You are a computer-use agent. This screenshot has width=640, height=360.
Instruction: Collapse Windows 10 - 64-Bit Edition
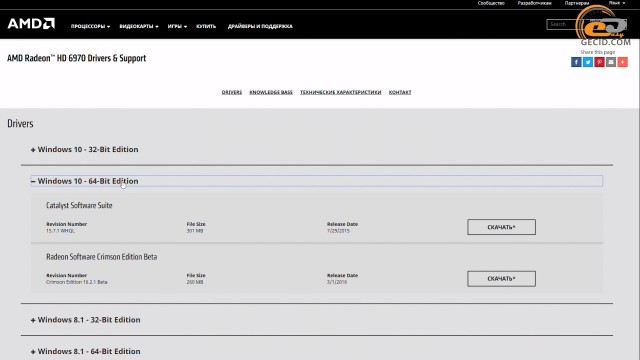click(317, 181)
